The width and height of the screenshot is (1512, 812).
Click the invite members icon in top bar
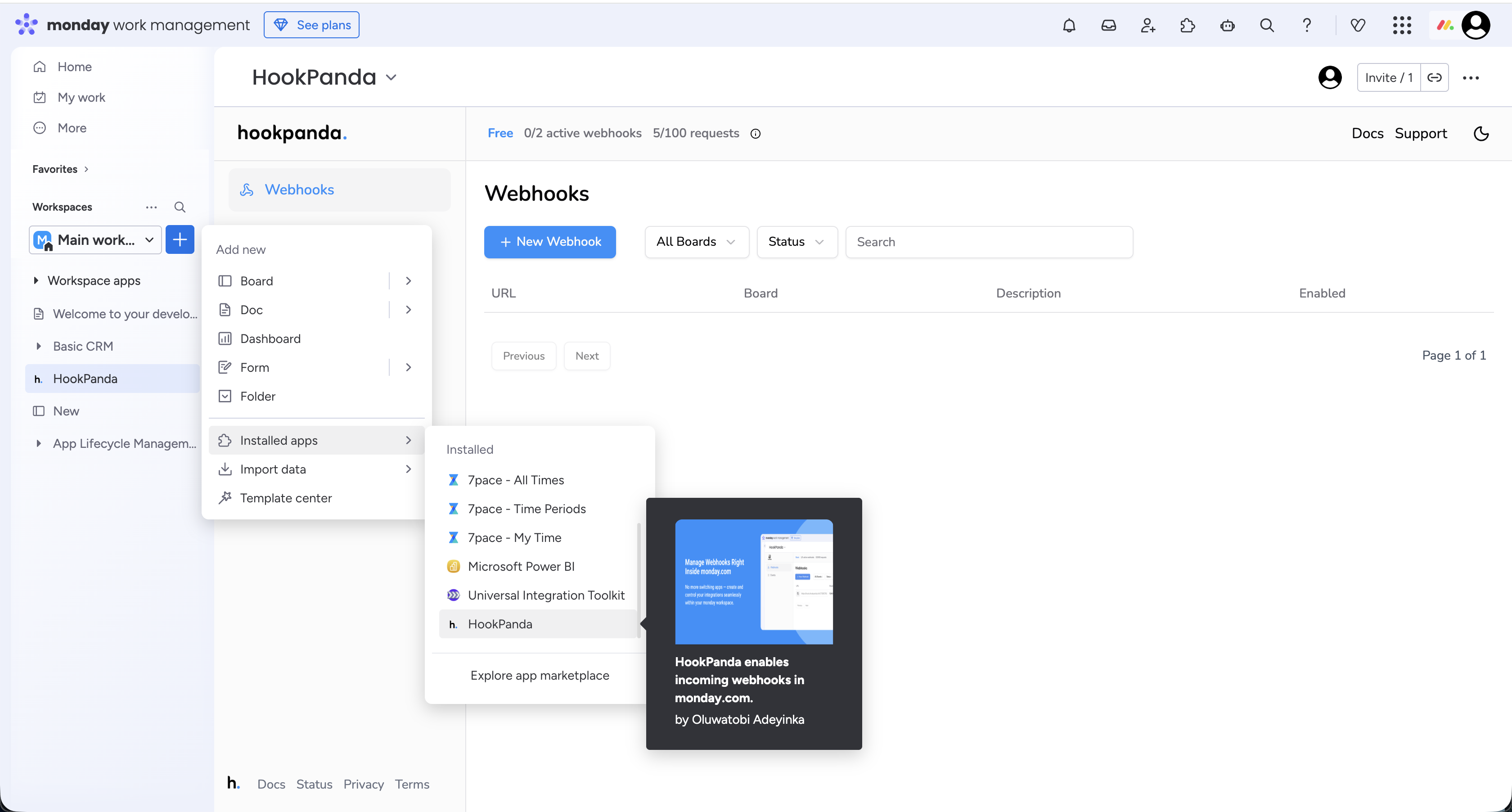[1147, 25]
